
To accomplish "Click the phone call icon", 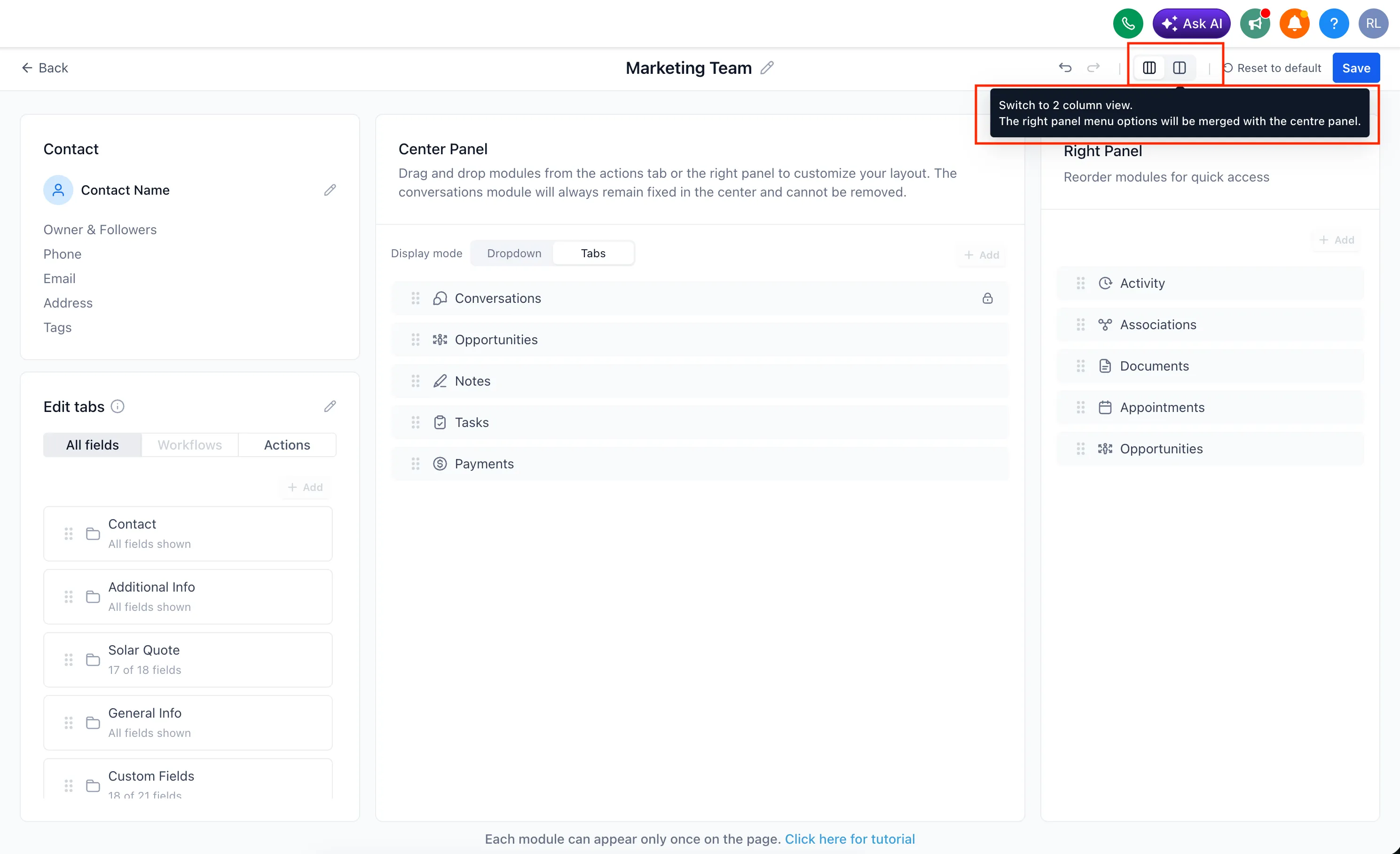I will pos(1128,24).
